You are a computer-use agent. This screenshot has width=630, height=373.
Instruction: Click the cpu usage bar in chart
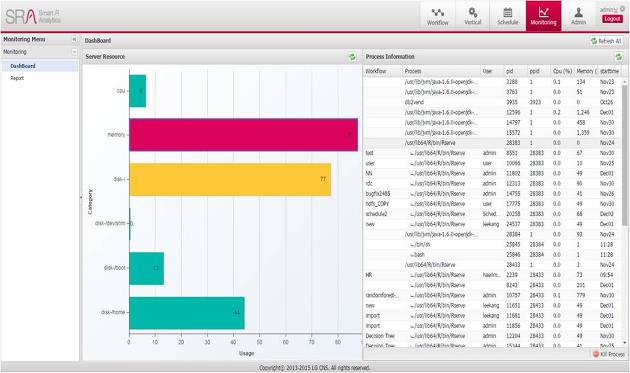pos(137,91)
